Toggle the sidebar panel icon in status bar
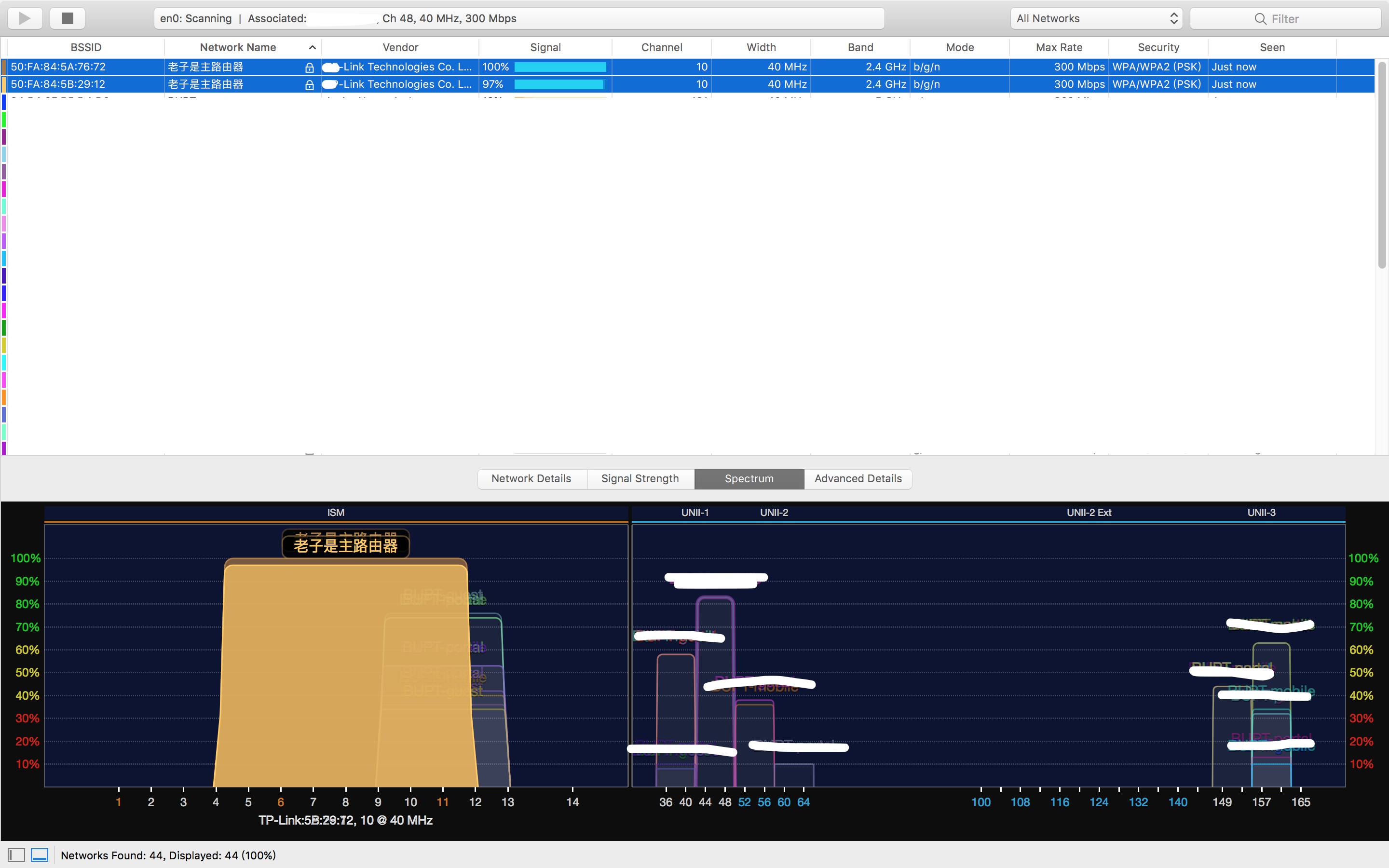The image size is (1389, 868). point(17,855)
